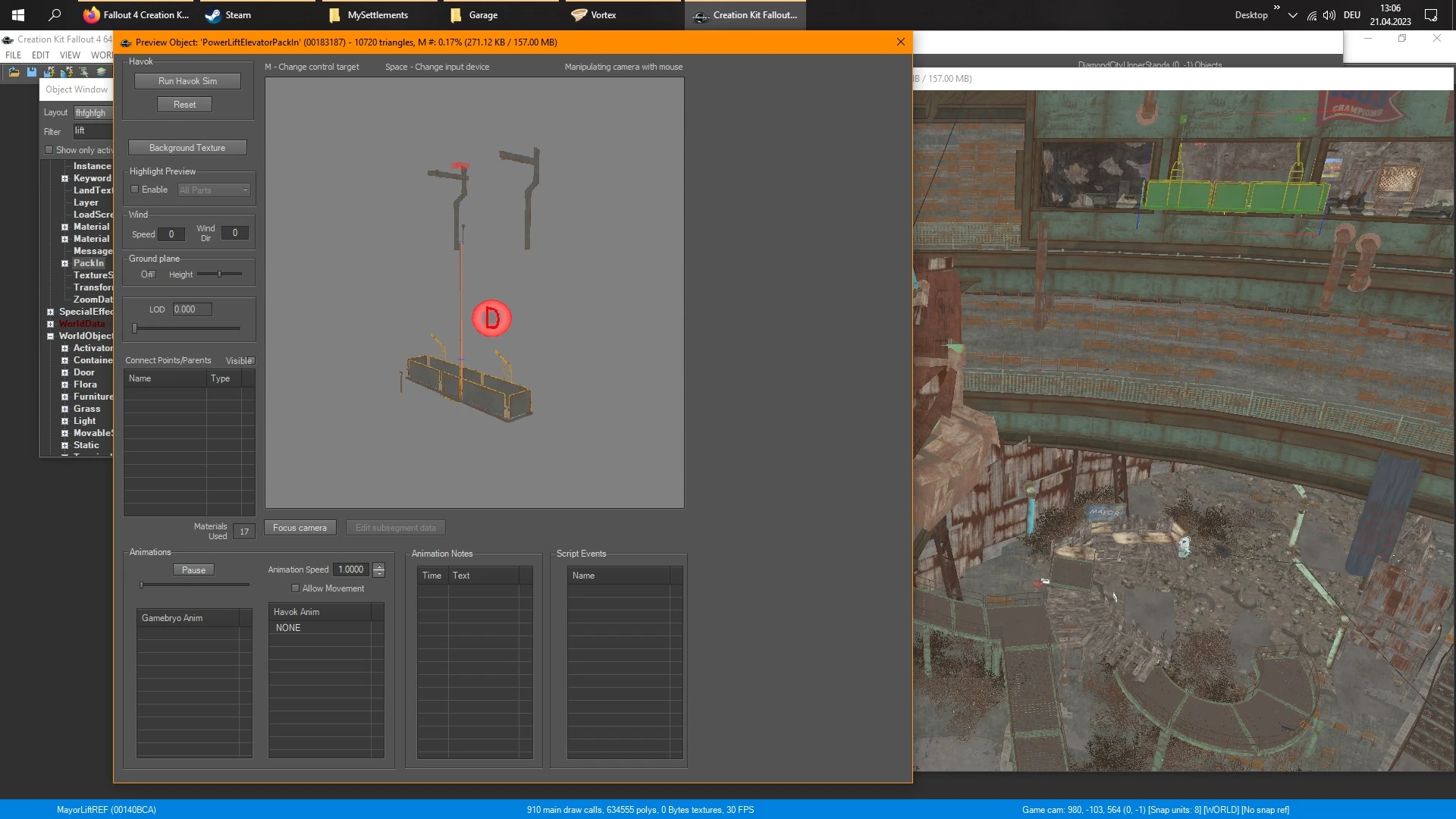Expand the Furniture tree node

coord(64,397)
